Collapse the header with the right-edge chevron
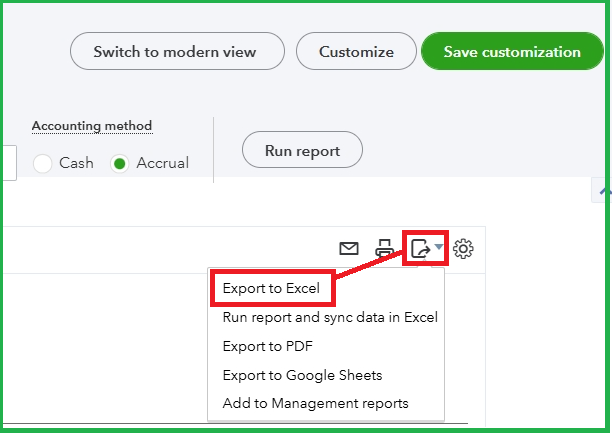The image size is (612, 434). 603,190
